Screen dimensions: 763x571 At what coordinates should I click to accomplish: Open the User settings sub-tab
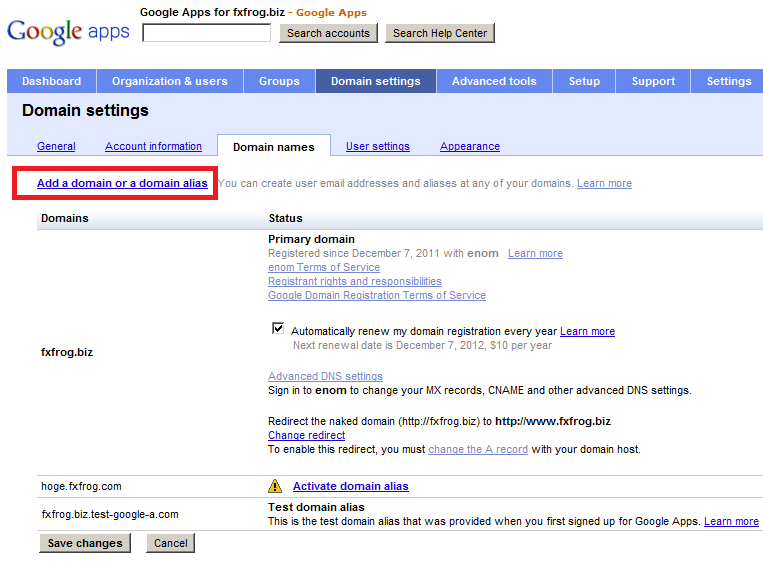click(377, 146)
